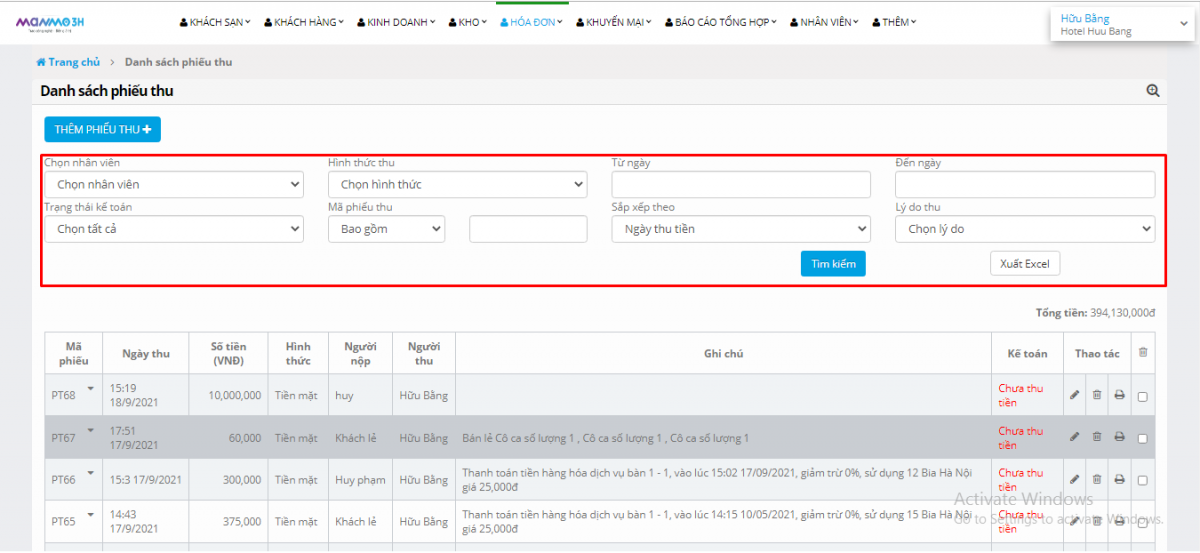The width and height of the screenshot is (1200, 553).
Task: Select the checkbox in the PT67 row
Action: [x=1143, y=438]
